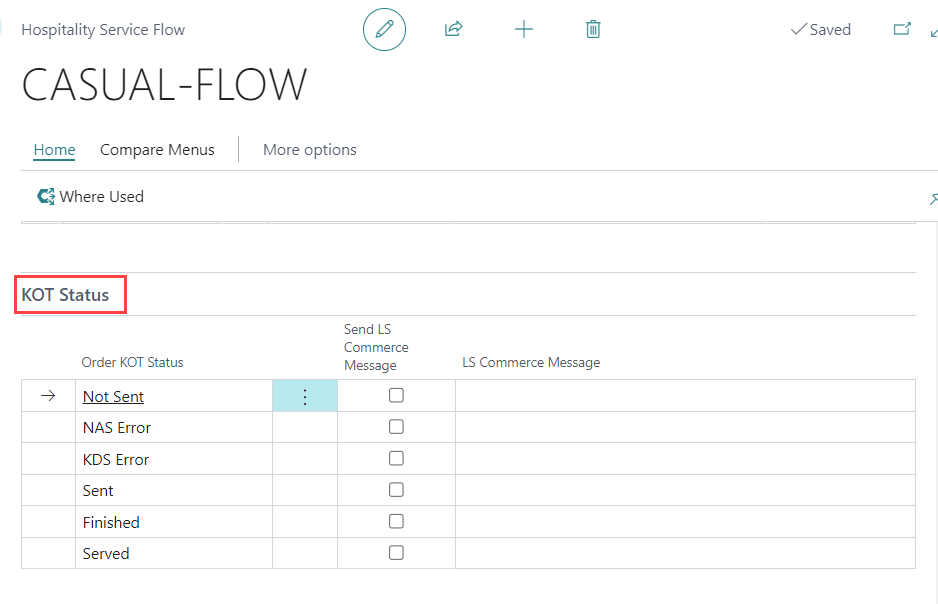This screenshot has height=604, width=938.
Task: Open the Compare Menus tab
Action: click(x=157, y=149)
